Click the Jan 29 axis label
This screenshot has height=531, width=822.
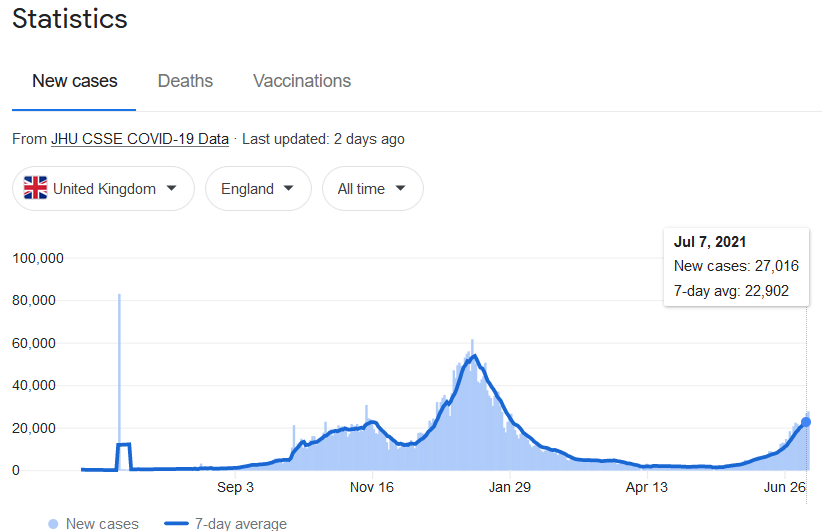[x=509, y=488]
